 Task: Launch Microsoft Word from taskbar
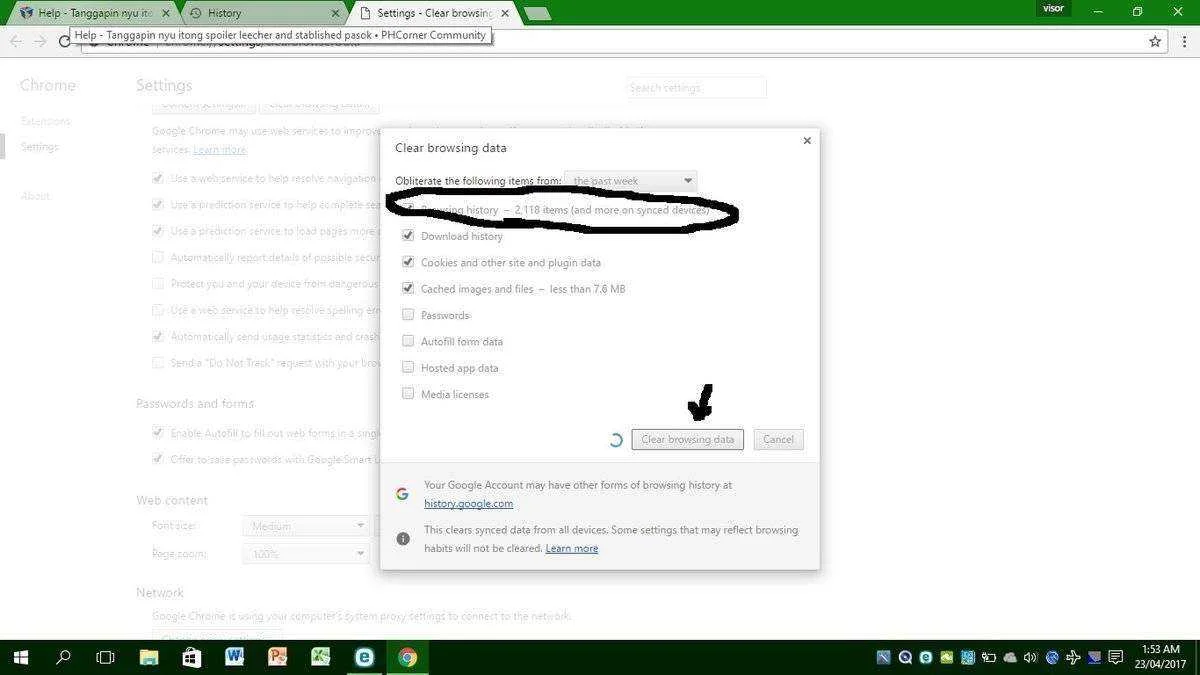(x=235, y=657)
